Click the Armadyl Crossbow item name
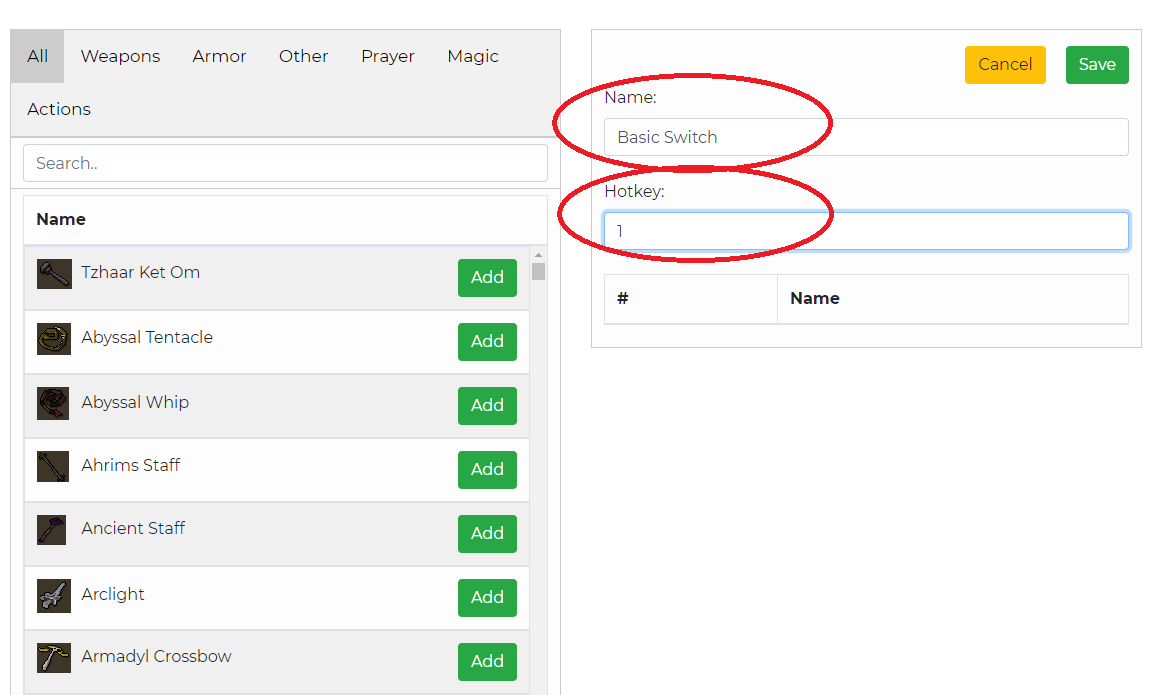This screenshot has width=1154, height=695. (x=156, y=656)
